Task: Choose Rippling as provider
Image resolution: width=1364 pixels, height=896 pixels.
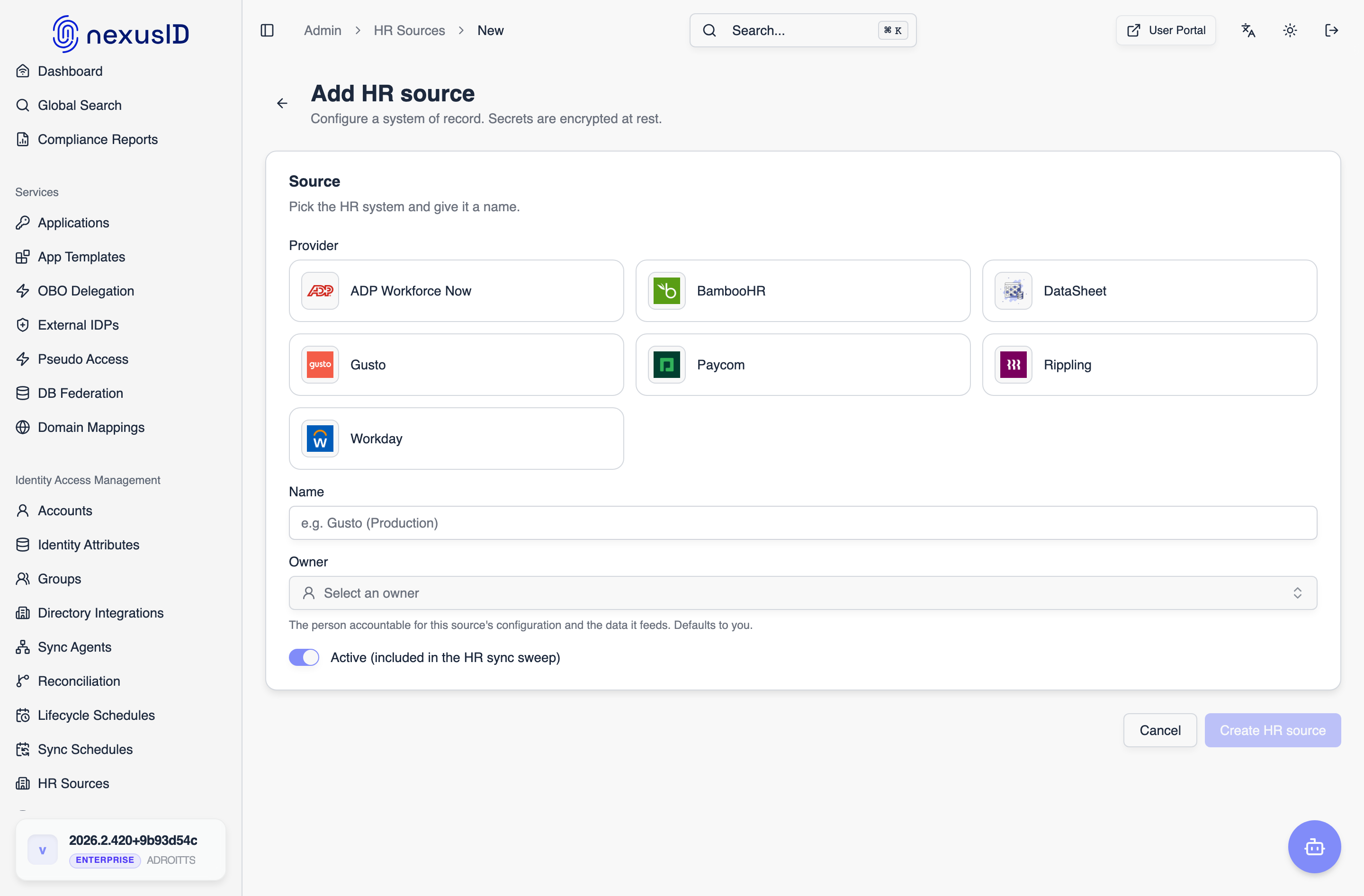Action: 1149,364
